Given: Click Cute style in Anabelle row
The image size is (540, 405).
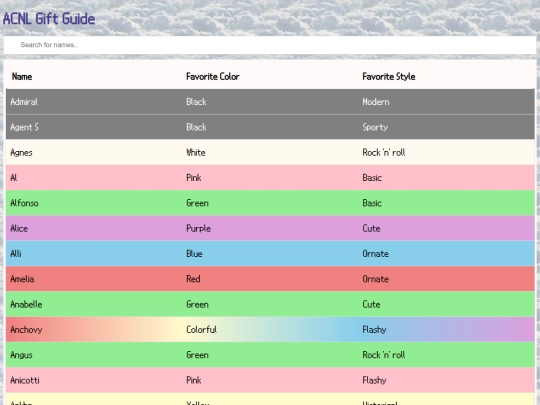Looking at the screenshot, I should pos(371,304).
